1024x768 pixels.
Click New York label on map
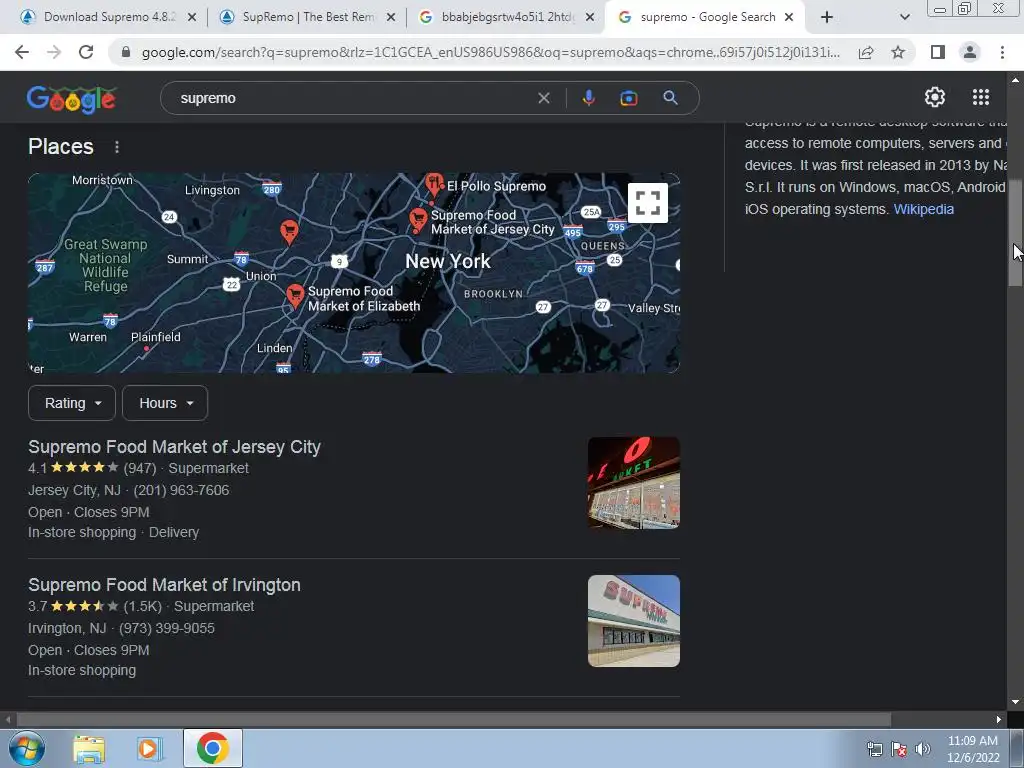point(447,261)
